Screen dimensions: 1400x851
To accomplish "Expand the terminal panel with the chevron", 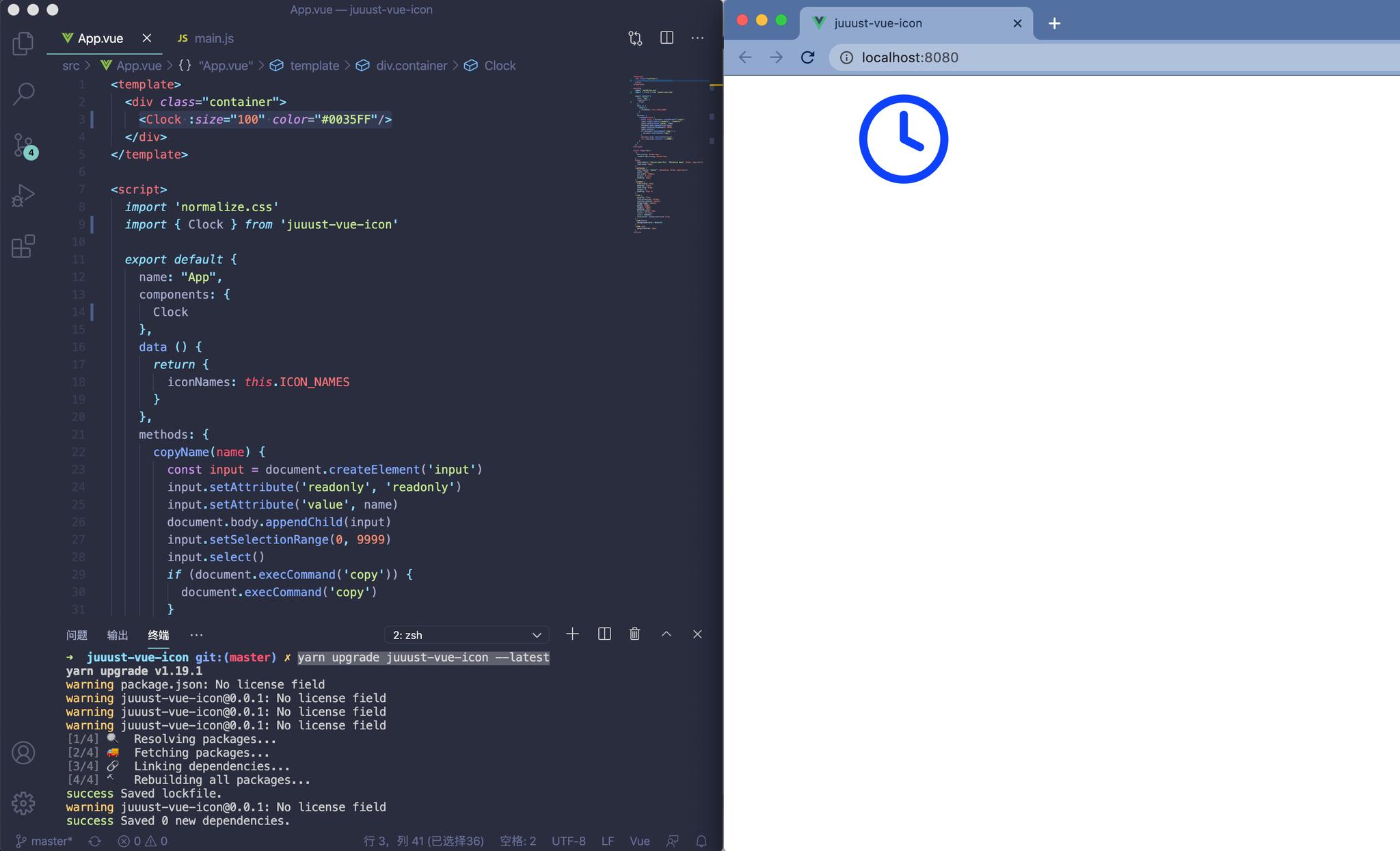I will [664, 634].
